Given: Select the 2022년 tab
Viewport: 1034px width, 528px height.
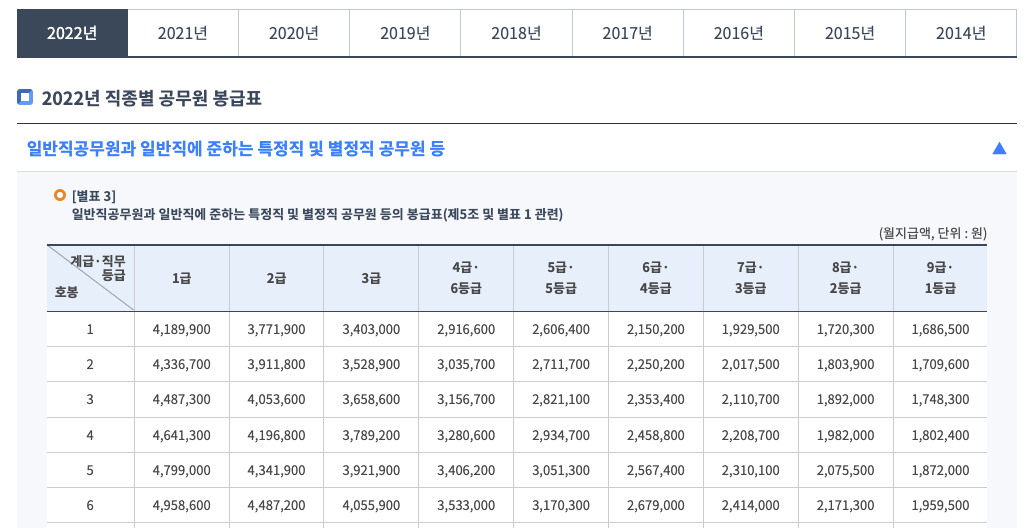Looking at the screenshot, I should (73, 33).
